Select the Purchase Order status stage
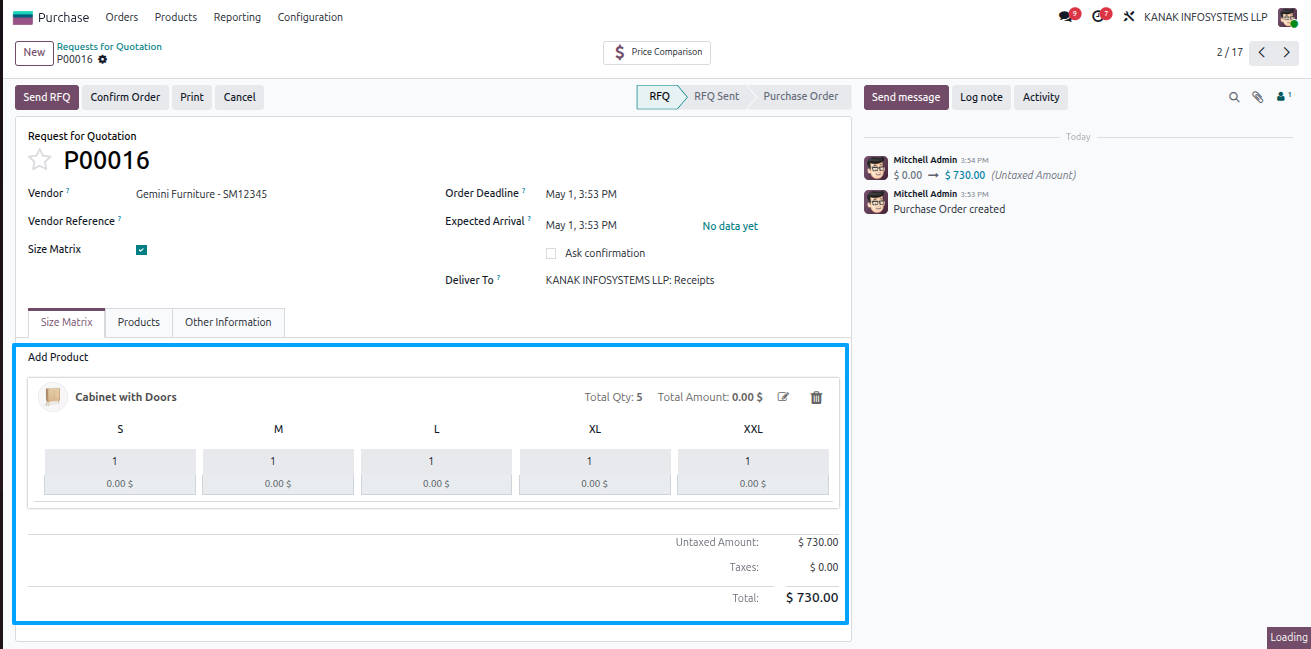Image resolution: width=1311 pixels, height=649 pixels. click(801, 97)
